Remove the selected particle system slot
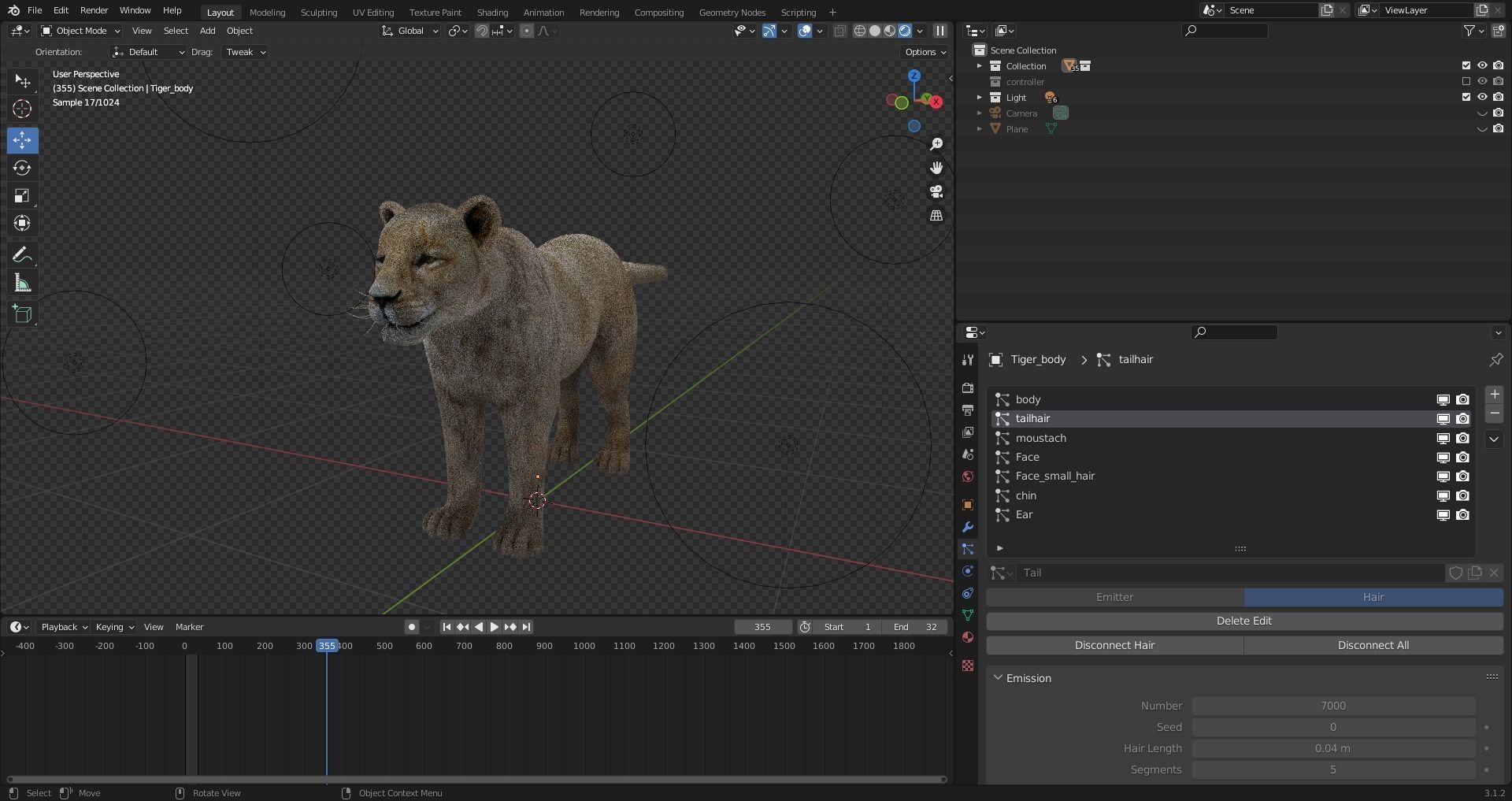The width and height of the screenshot is (1512, 801). coord(1495,413)
